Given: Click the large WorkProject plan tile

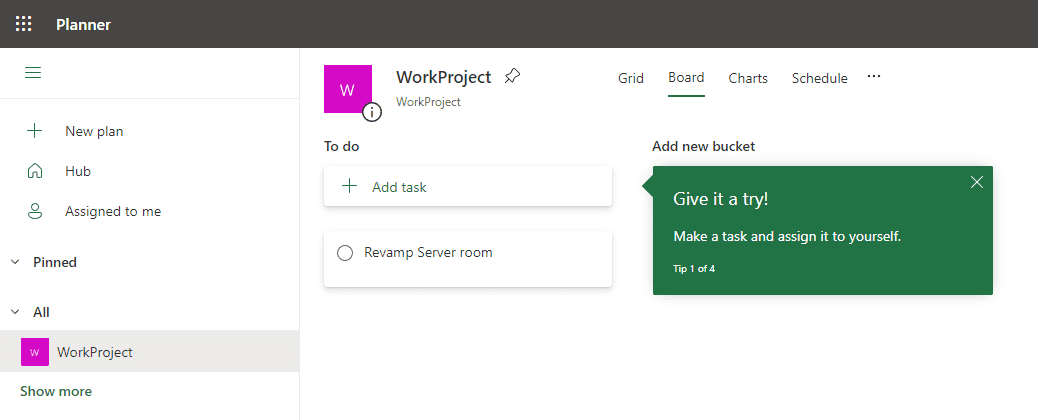Looking at the screenshot, I should point(348,89).
